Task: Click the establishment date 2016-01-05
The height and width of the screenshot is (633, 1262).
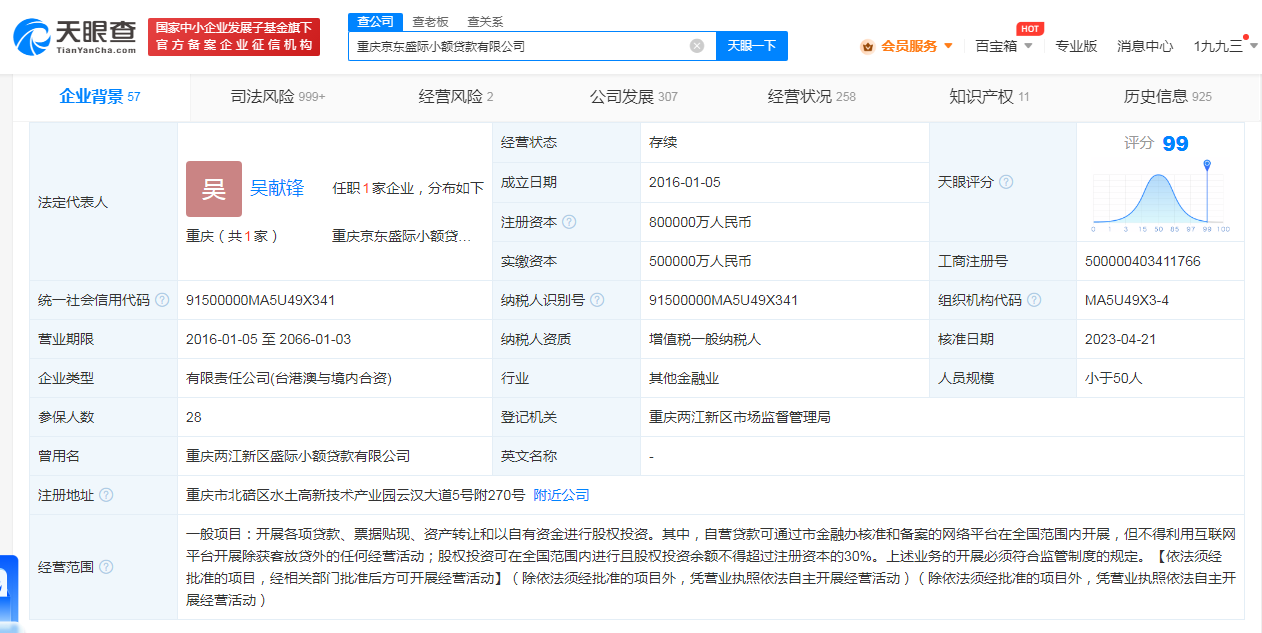Action: coord(684,182)
